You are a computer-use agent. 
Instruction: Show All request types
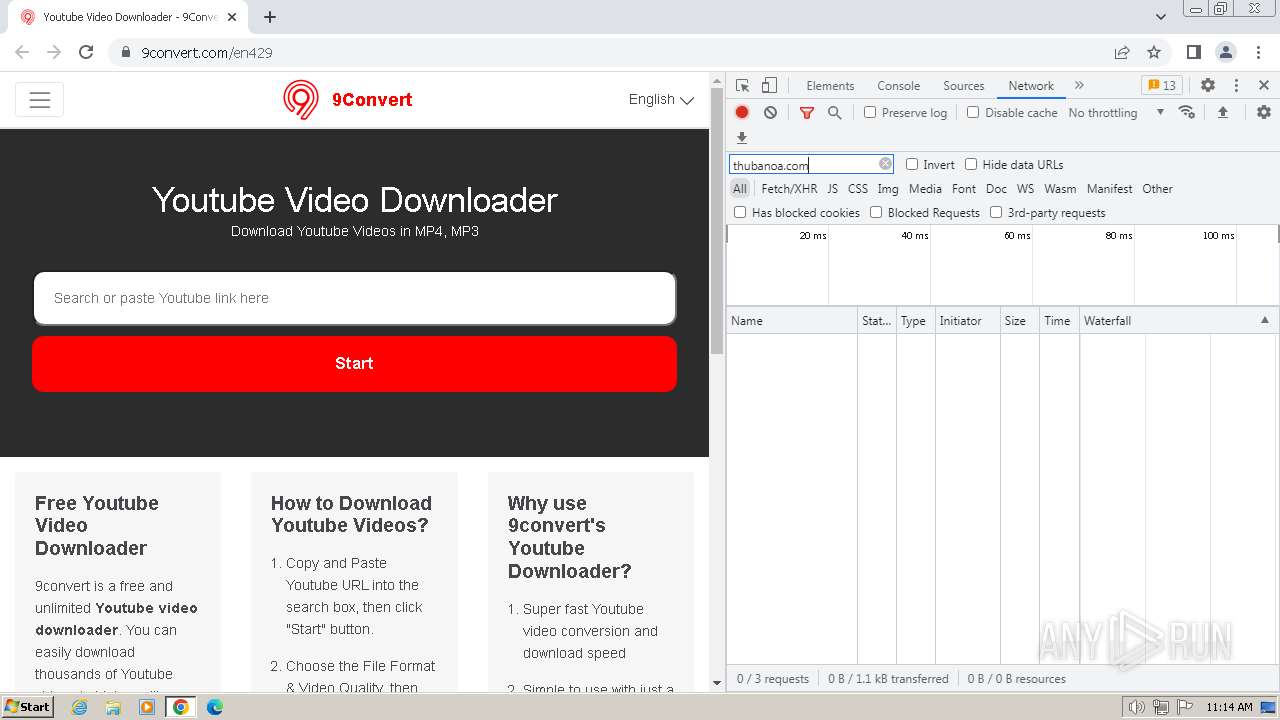point(740,189)
